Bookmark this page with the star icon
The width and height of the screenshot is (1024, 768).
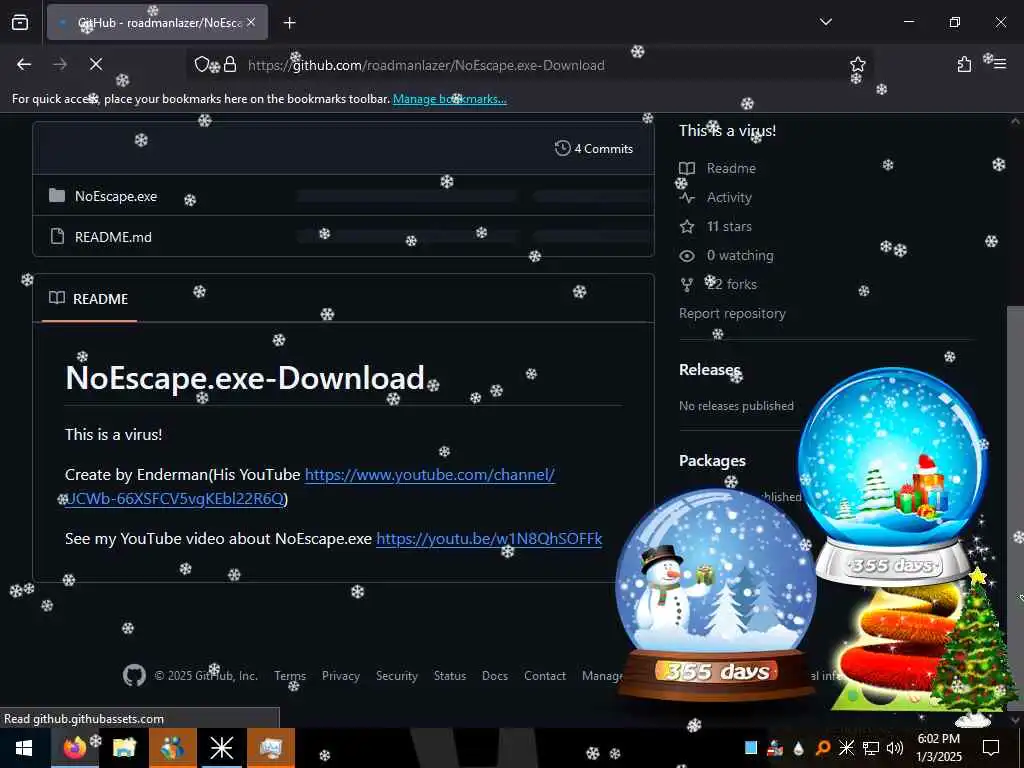pos(857,64)
